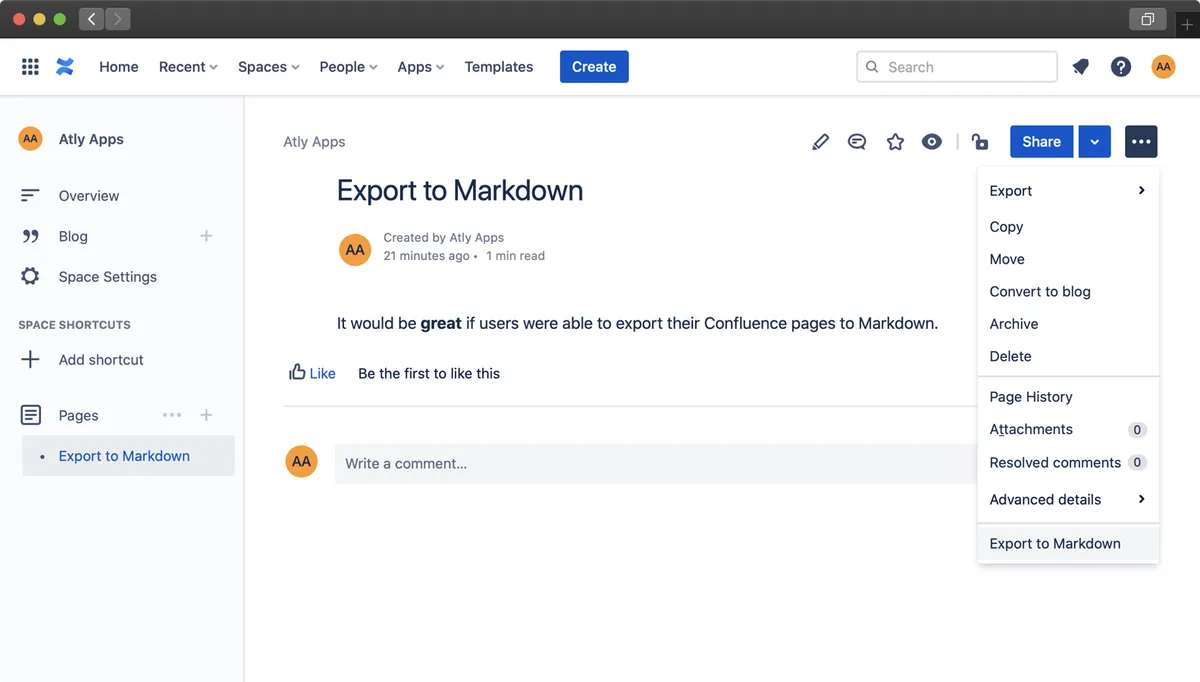Choose Export to Markdown menu item
The width and height of the screenshot is (1200, 682).
pos(1068,544)
